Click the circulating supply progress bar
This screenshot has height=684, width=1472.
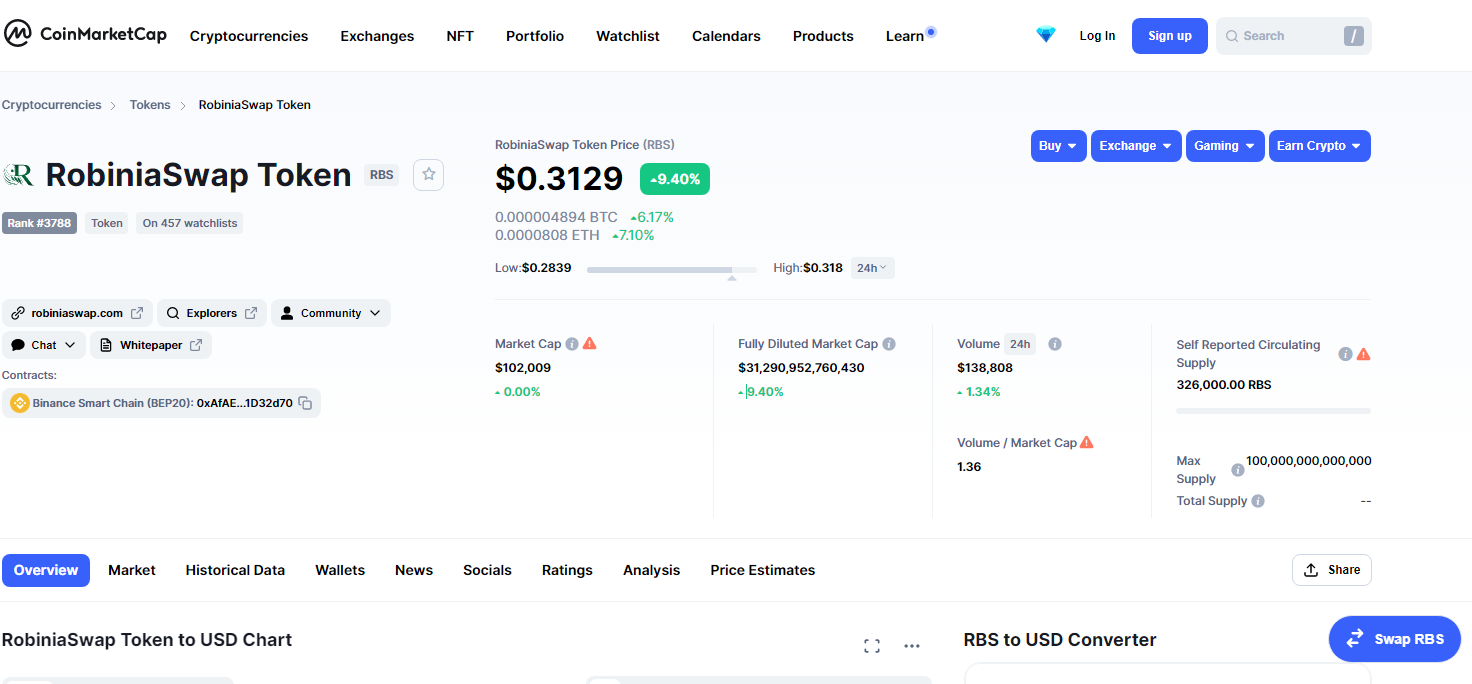[1273, 411]
